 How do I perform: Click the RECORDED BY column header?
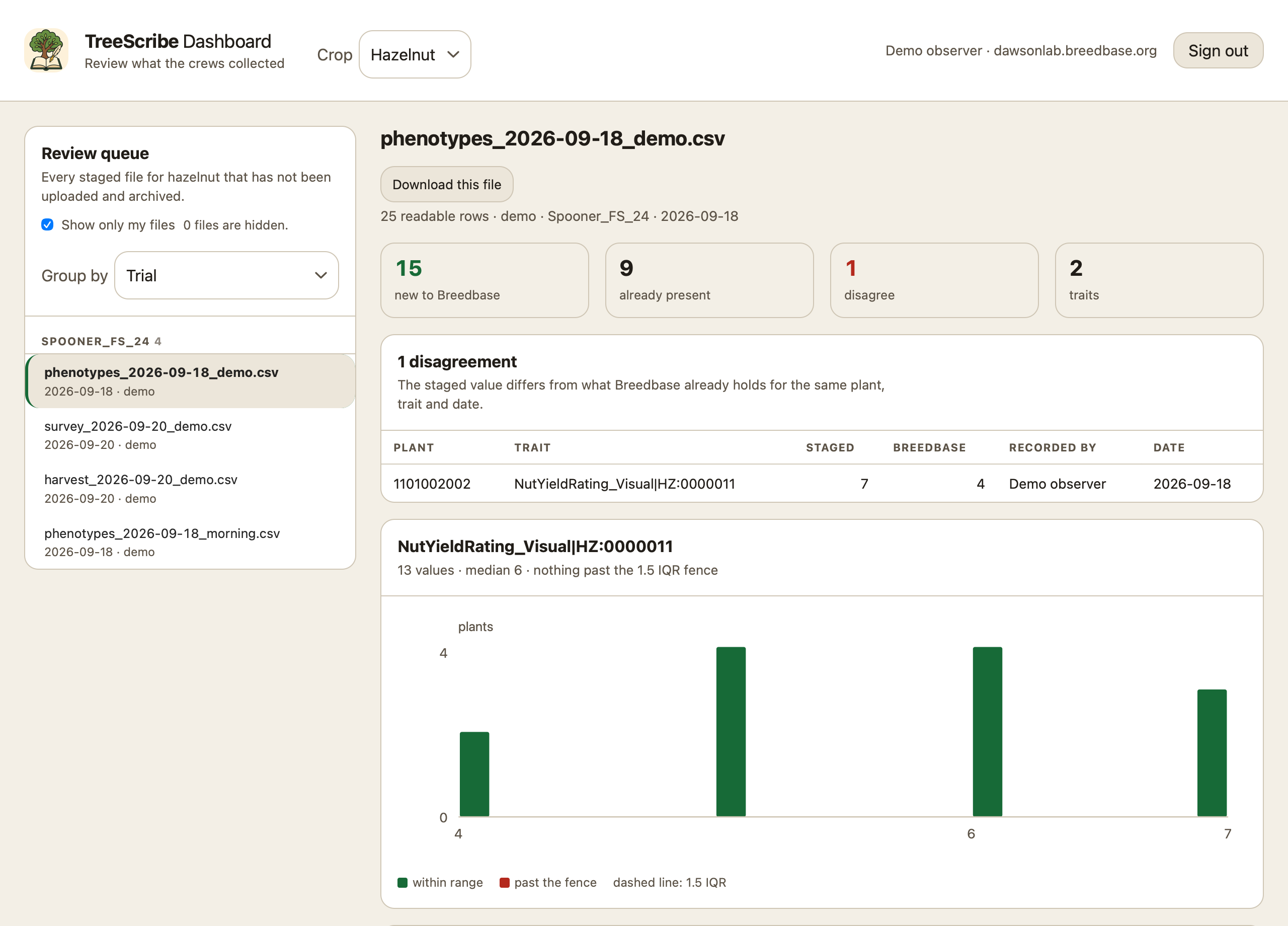(1053, 448)
